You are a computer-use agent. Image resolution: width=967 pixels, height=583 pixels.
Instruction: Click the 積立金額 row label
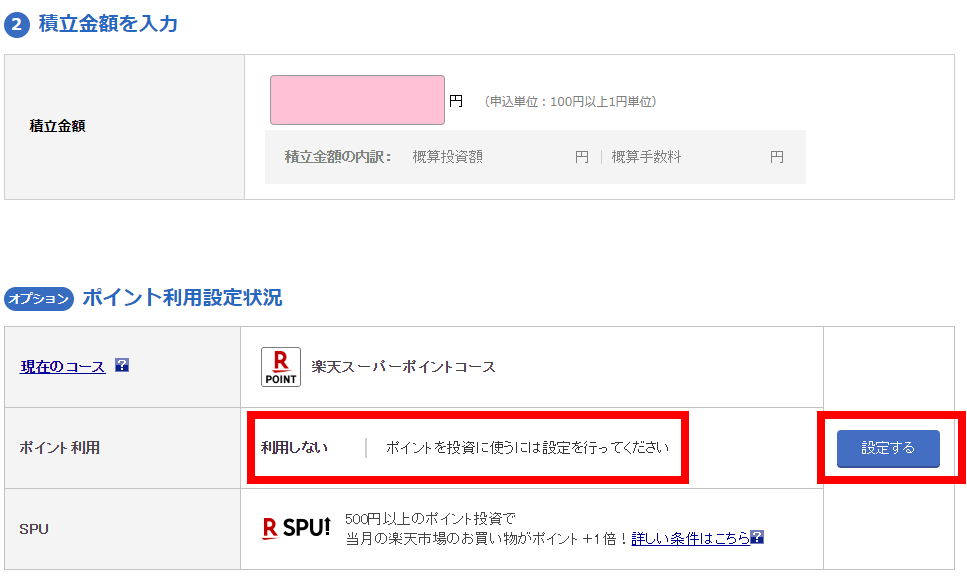pyautogui.click(x=57, y=126)
